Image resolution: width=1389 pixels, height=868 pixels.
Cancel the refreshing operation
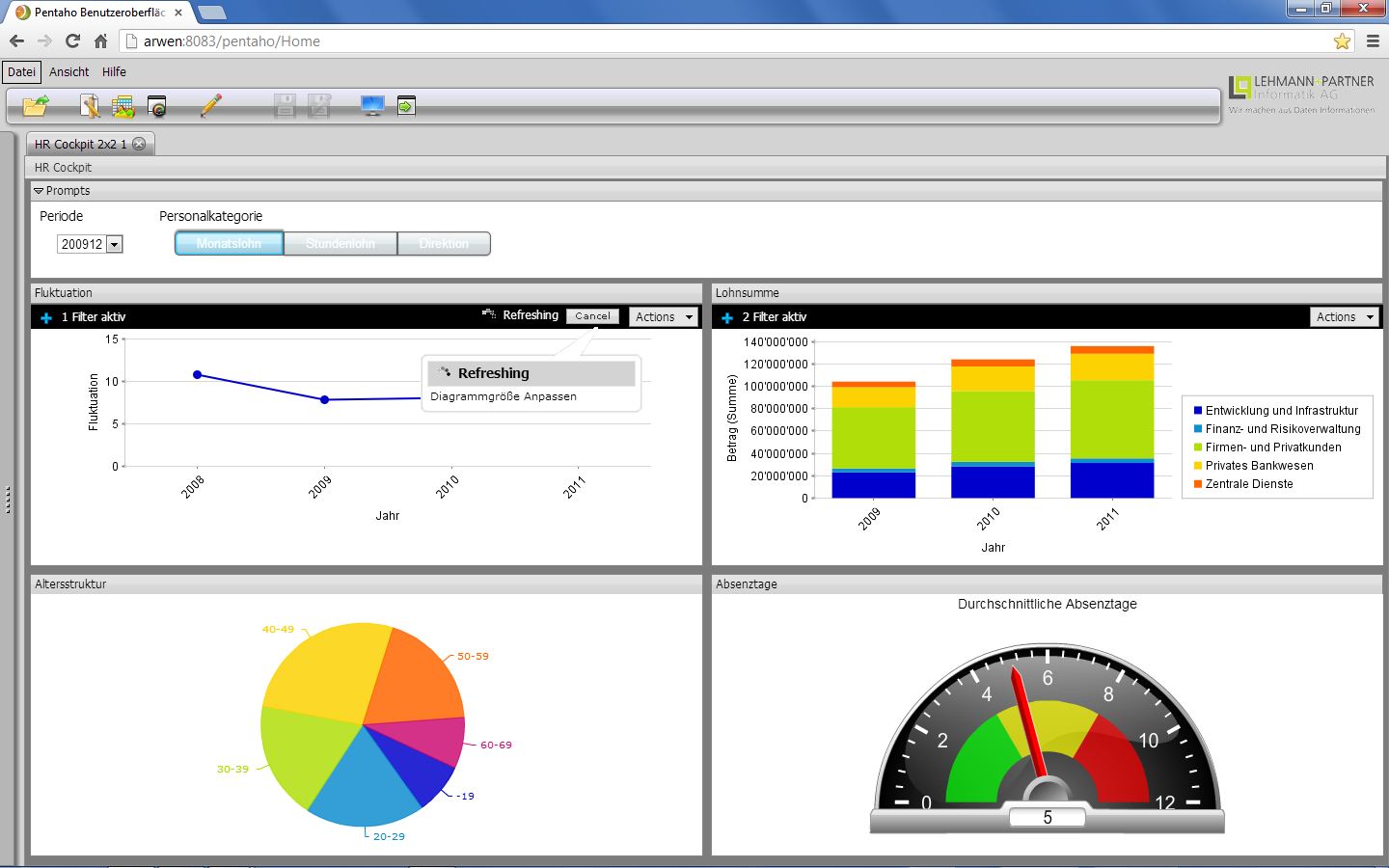pos(592,316)
